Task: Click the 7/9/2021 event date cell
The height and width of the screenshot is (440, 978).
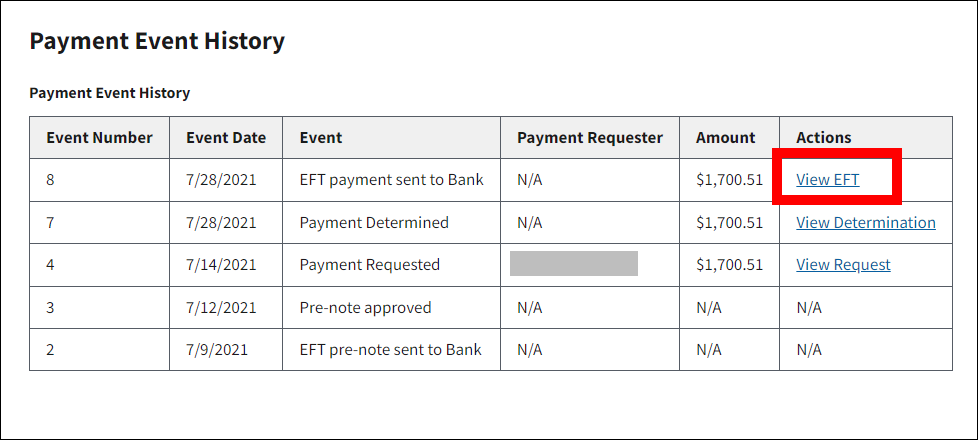Action: tap(217, 350)
